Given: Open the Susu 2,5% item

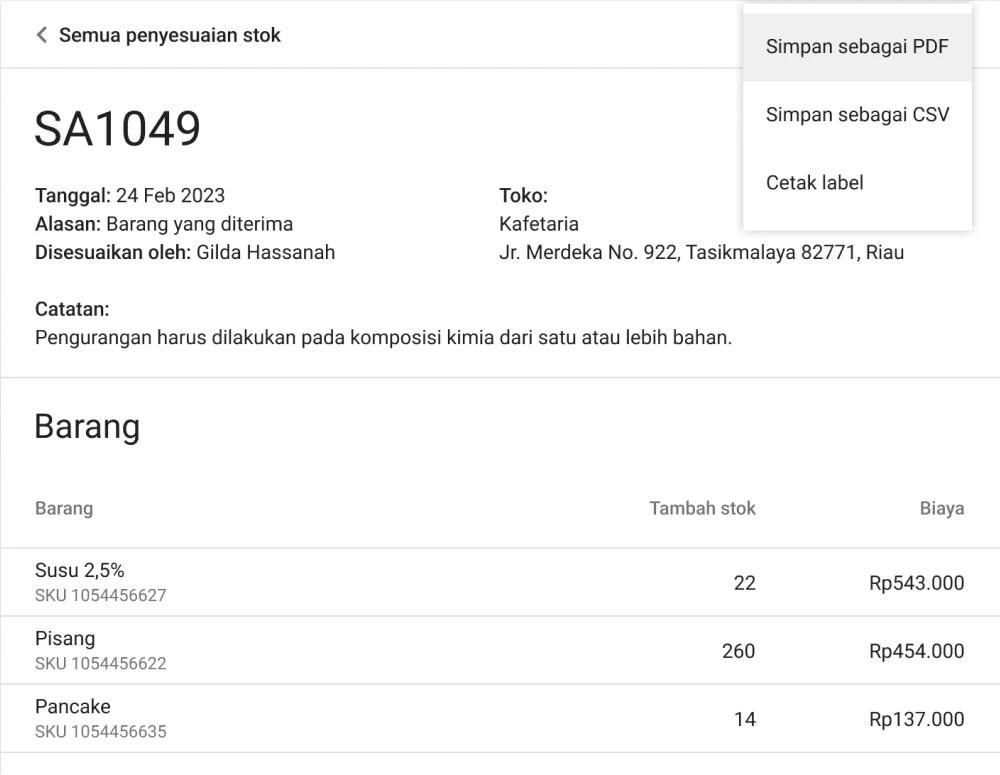Looking at the screenshot, I should (80, 571).
